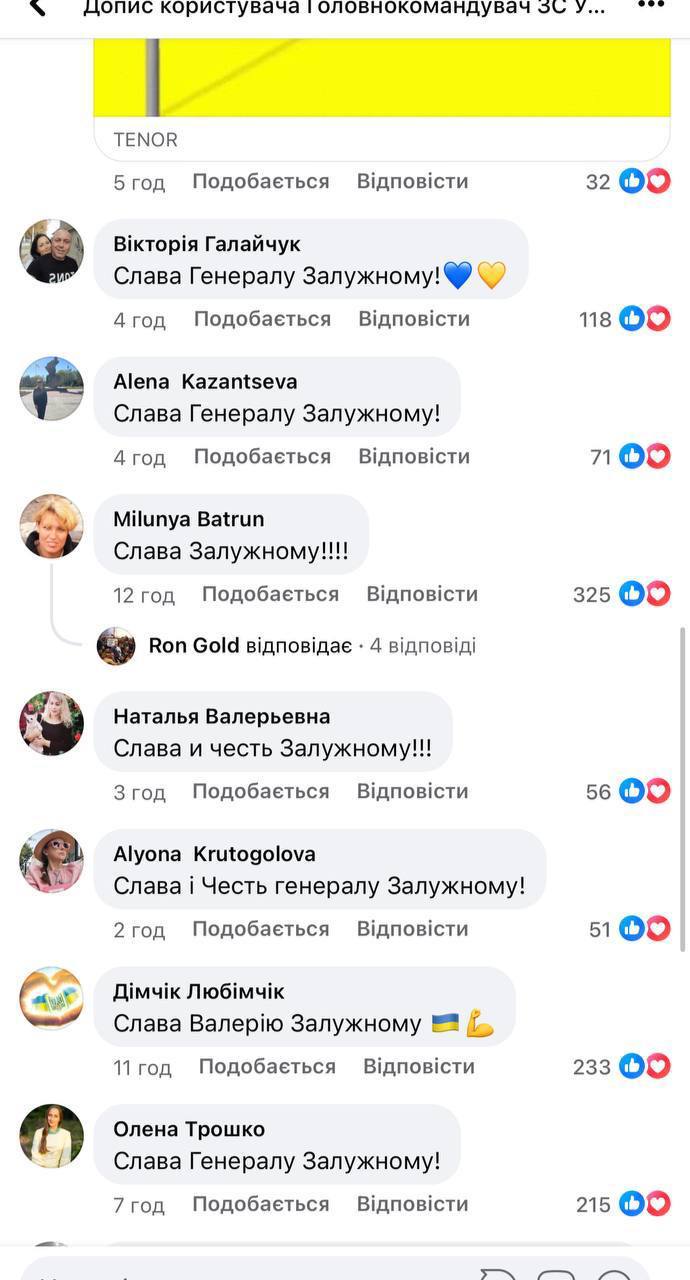Reply to Milunya Batrun's comment
The width and height of the screenshot is (690, 1280).
tap(422, 594)
